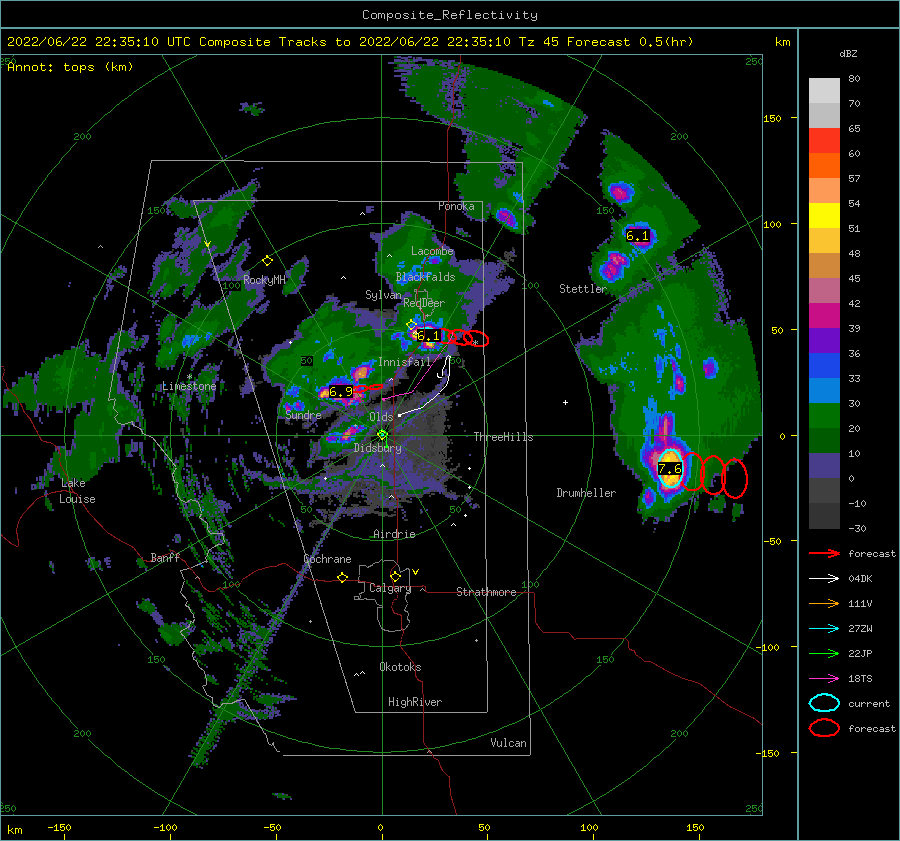Screen dimensions: 900x841
Task: Click the Olds city label
Action: [381, 417]
